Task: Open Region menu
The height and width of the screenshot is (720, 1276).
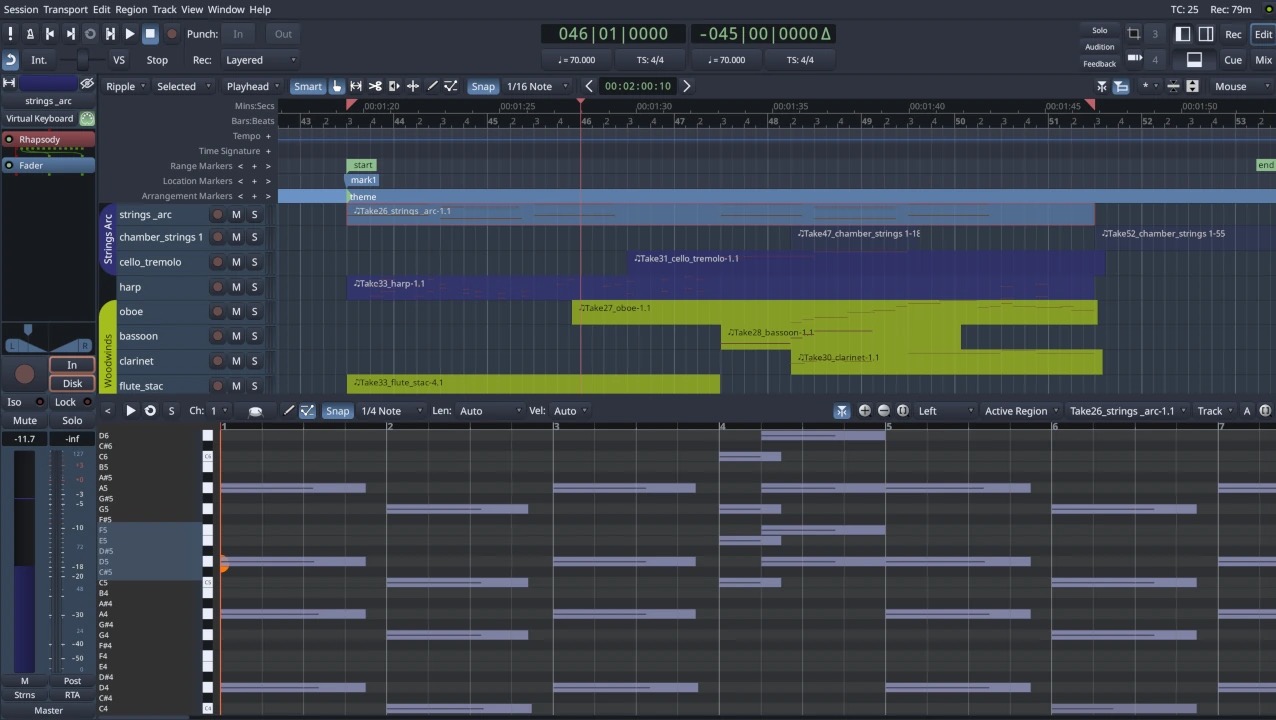Action: pyautogui.click(x=131, y=9)
